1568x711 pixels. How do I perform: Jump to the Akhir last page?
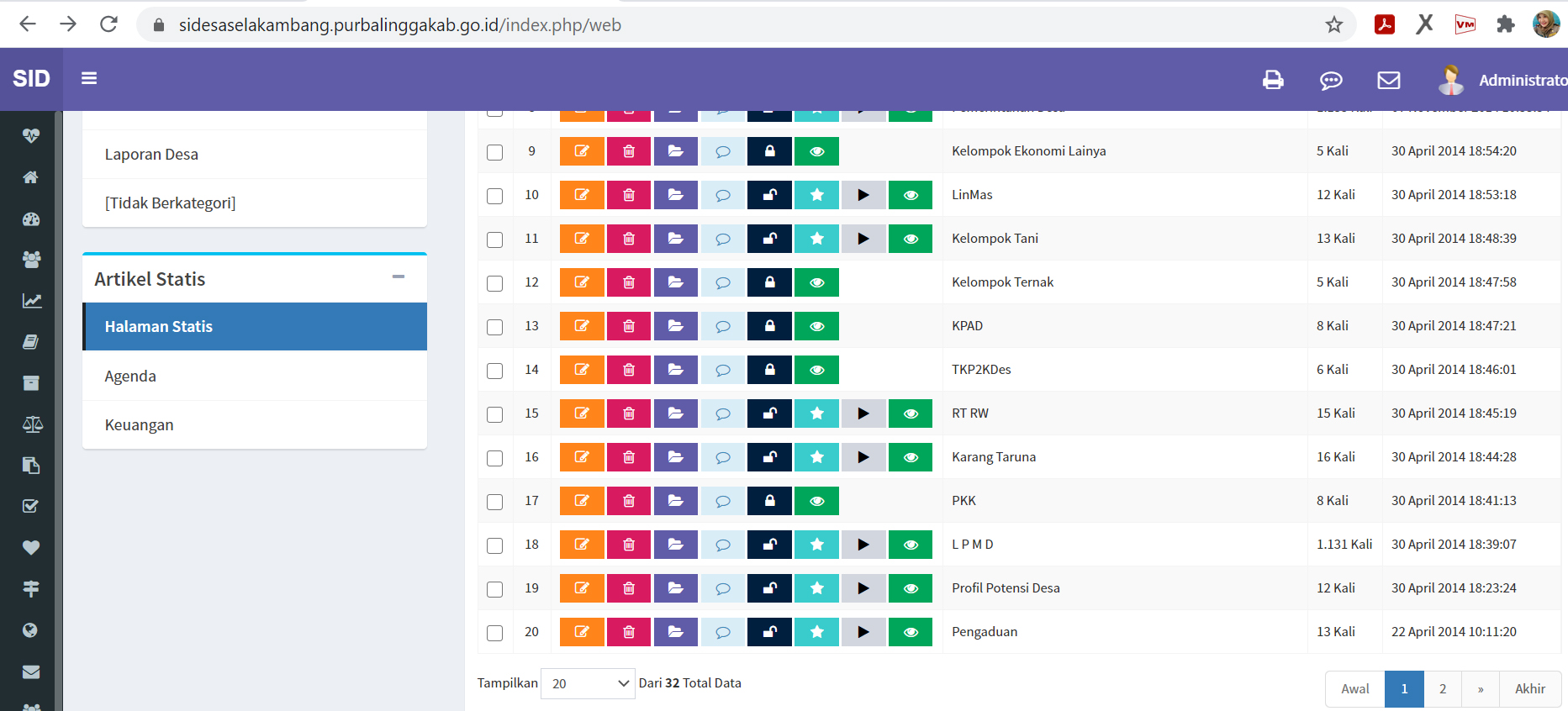pos(1530,689)
